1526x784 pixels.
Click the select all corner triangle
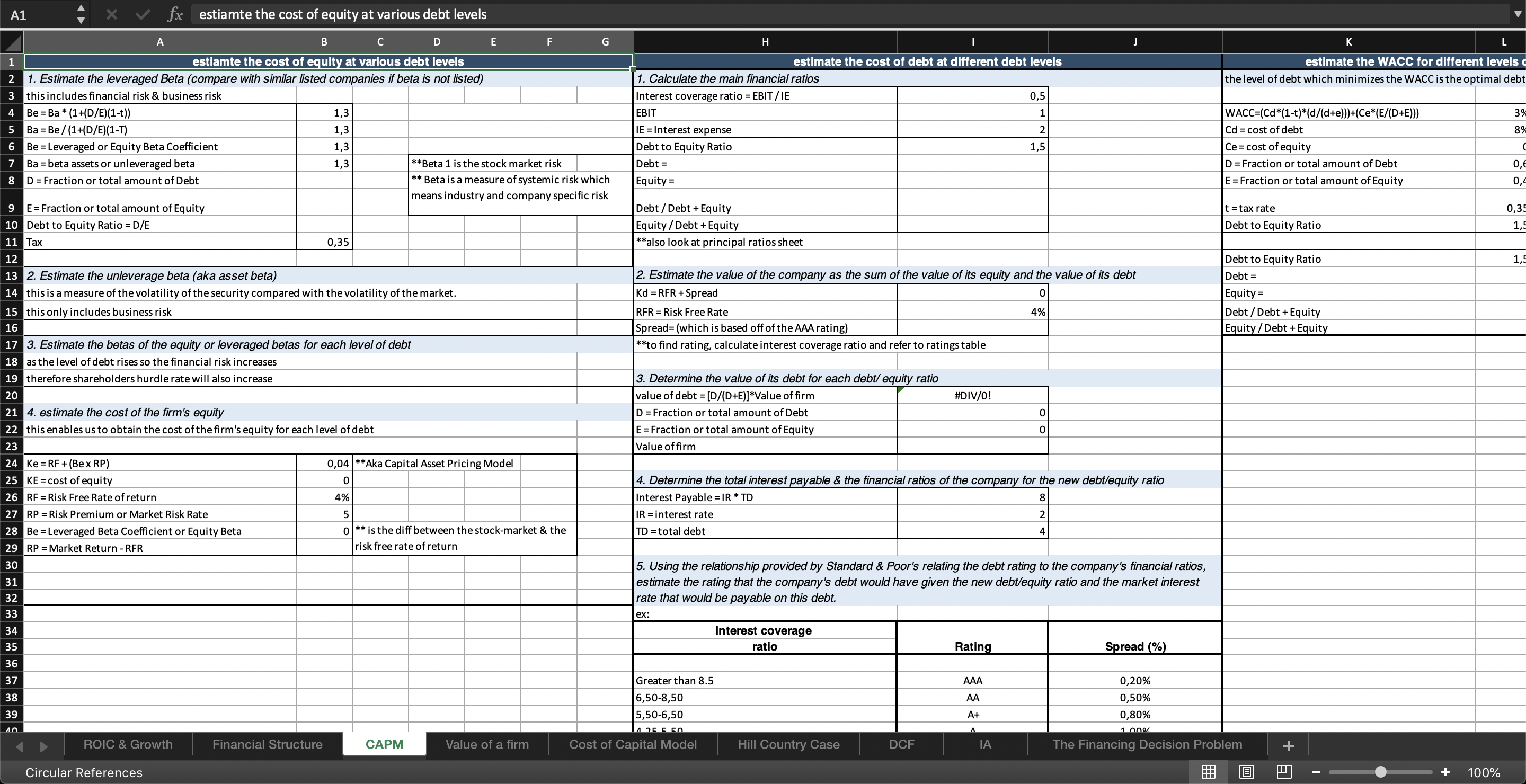[12, 42]
